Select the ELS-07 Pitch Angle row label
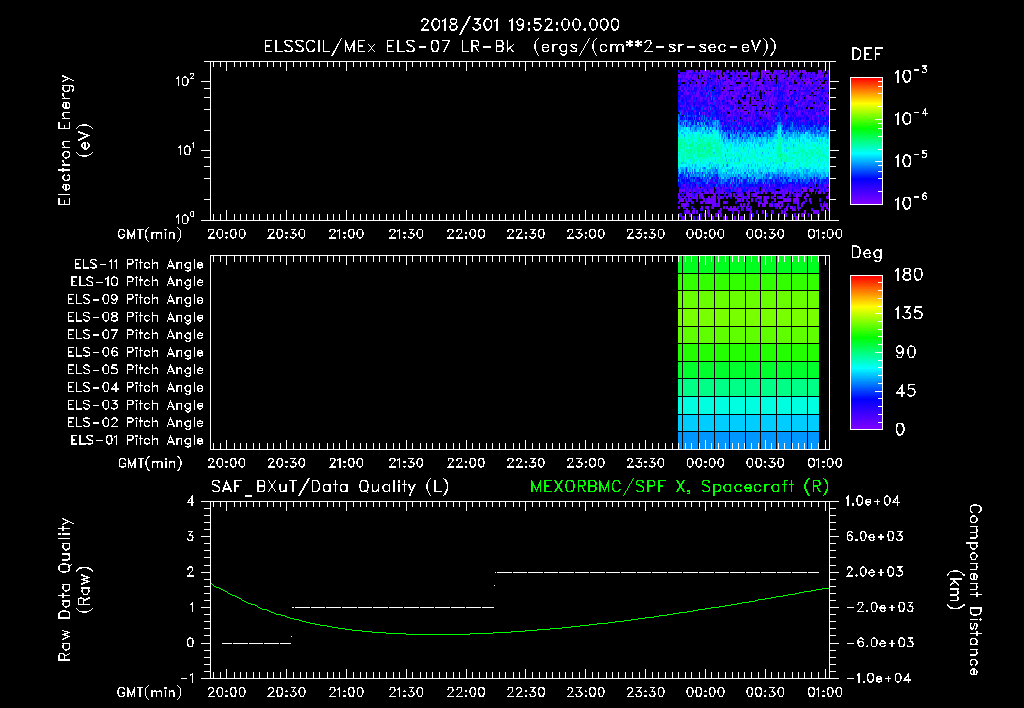The image size is (1024, 708). point(135,334)
